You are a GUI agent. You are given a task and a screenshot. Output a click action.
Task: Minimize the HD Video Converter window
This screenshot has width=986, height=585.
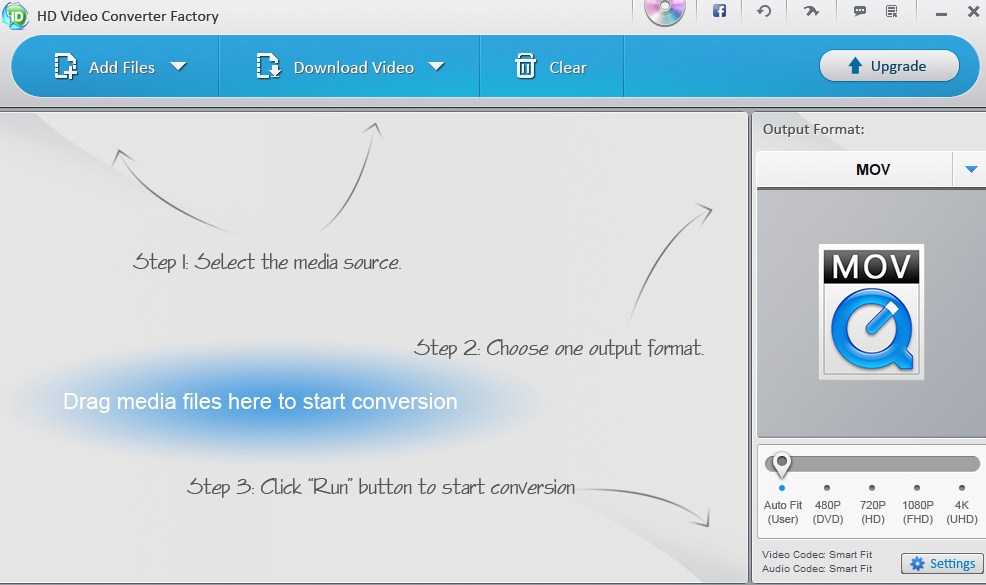941,13
